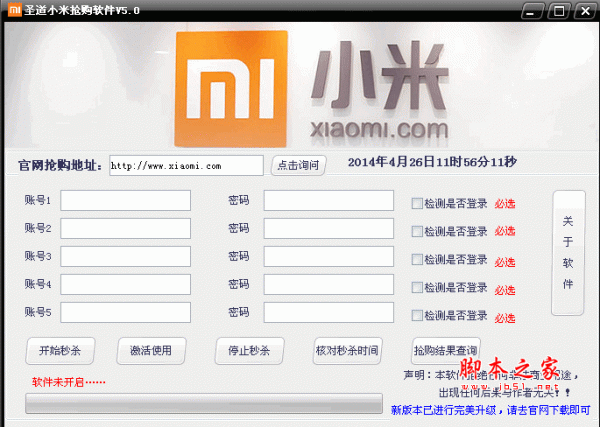600x427 pixels.
Task: Enable 检测是否登录 checkbox for 账号4
Action: click(x=417, y=287)
